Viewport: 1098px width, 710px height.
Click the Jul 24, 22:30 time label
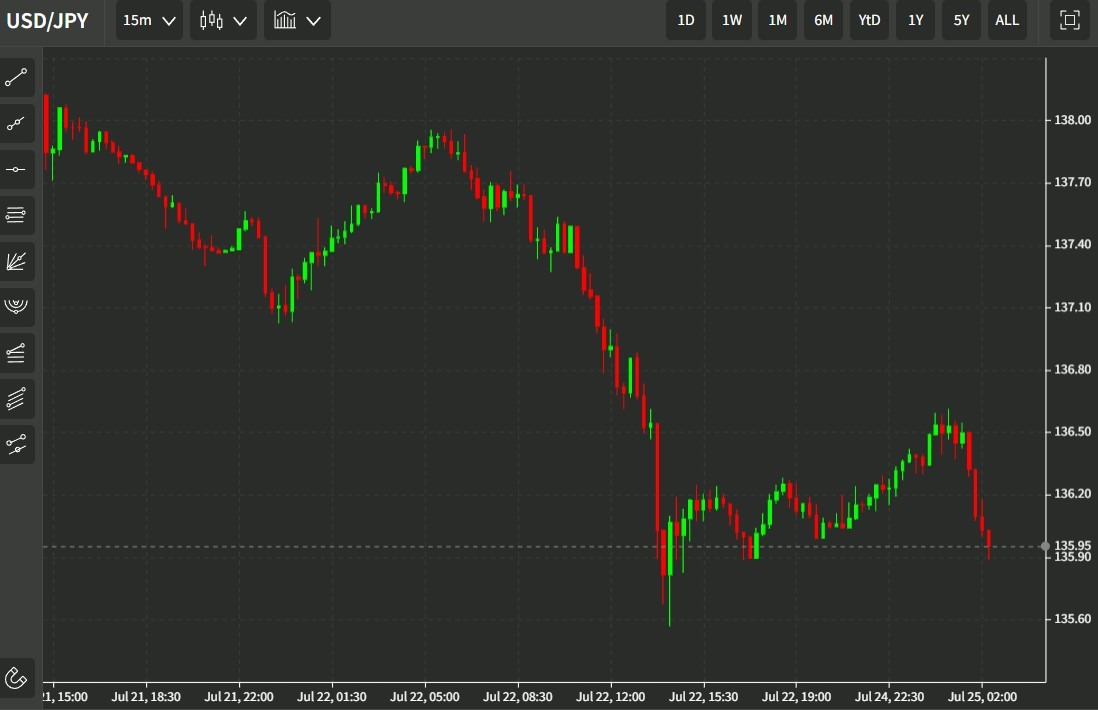tap(889, 697)
